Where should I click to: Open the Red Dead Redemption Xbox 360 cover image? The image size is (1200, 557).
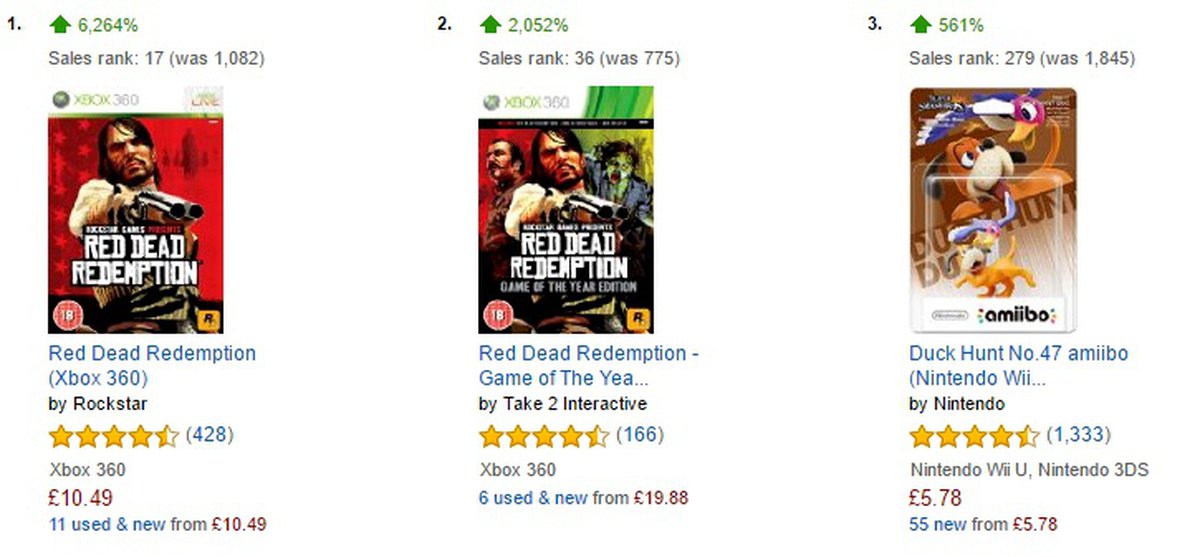coord(136,210)
